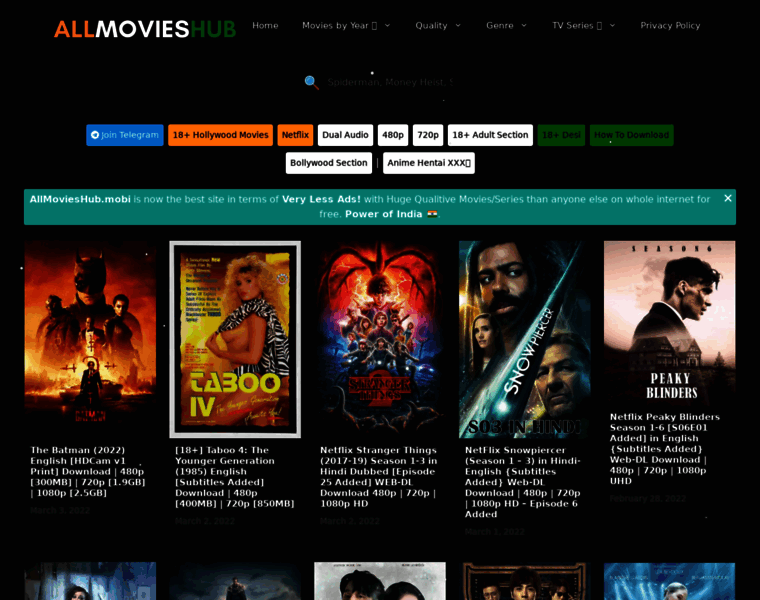This screenshot has width=760, height=600.
Task: Open the Privacy Policy page
Action: 670,25
